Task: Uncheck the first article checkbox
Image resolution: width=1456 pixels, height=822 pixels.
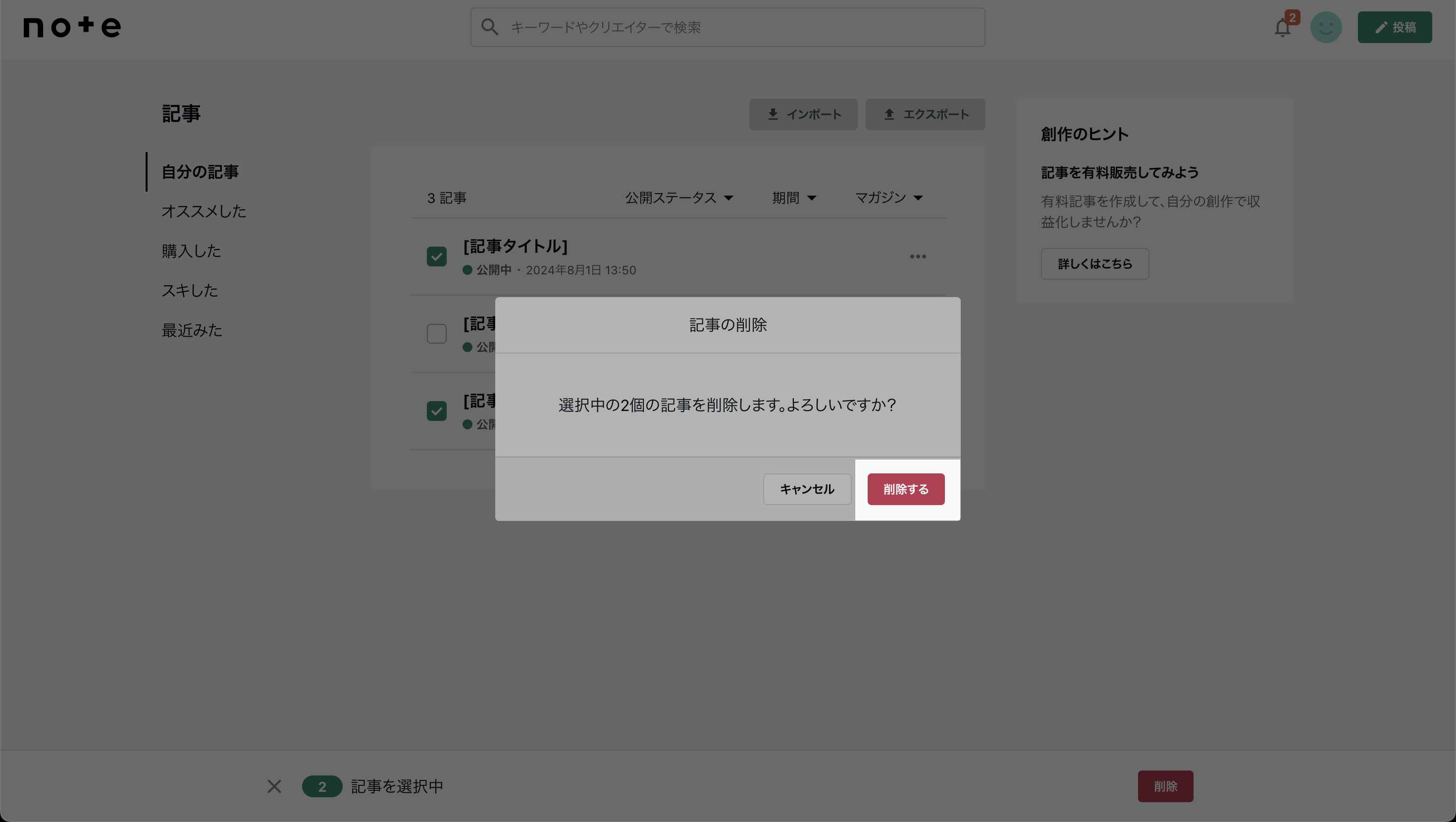Action: pyautogui.click(x=436, y=257)
